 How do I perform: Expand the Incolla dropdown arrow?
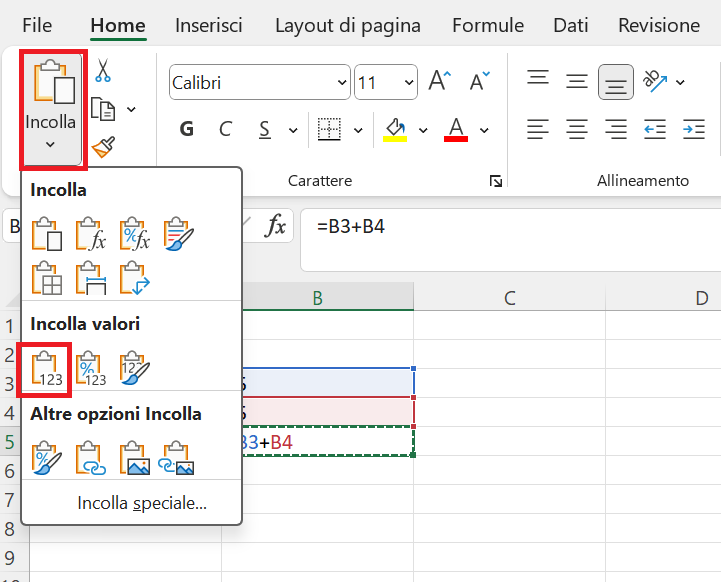tap(50, 145)
